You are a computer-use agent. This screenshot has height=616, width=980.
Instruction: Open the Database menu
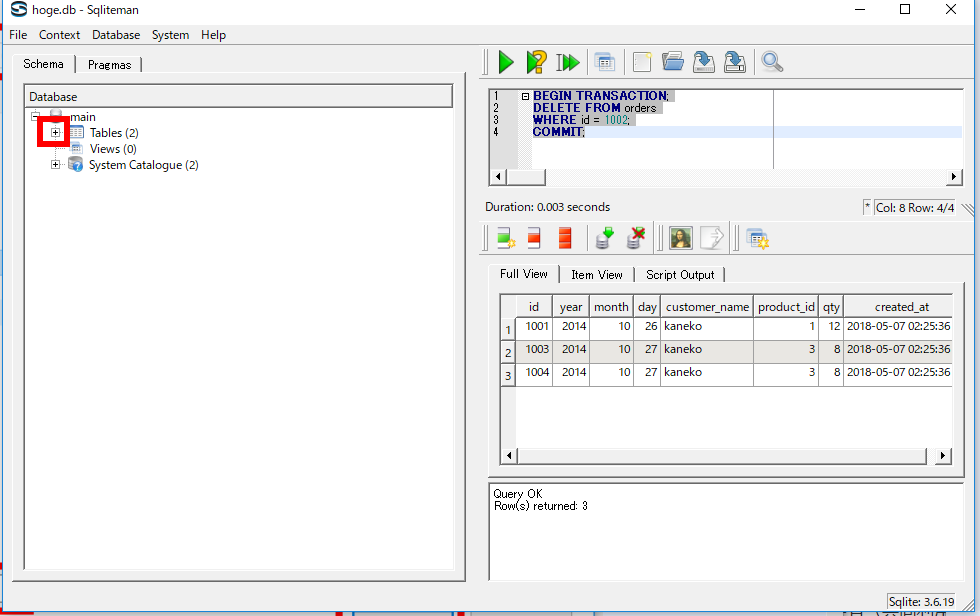tap(116, 35)
